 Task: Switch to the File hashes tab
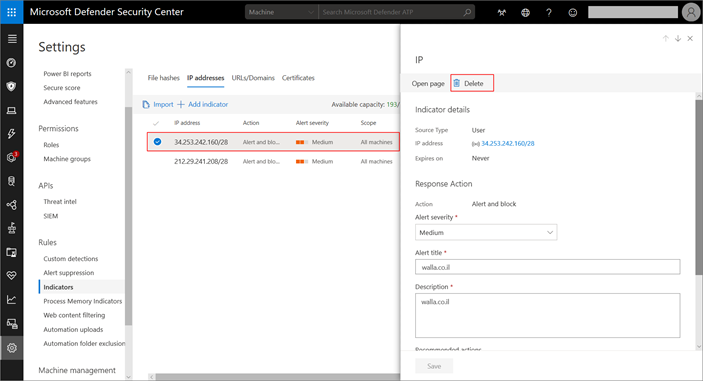(x=163, y=78)
